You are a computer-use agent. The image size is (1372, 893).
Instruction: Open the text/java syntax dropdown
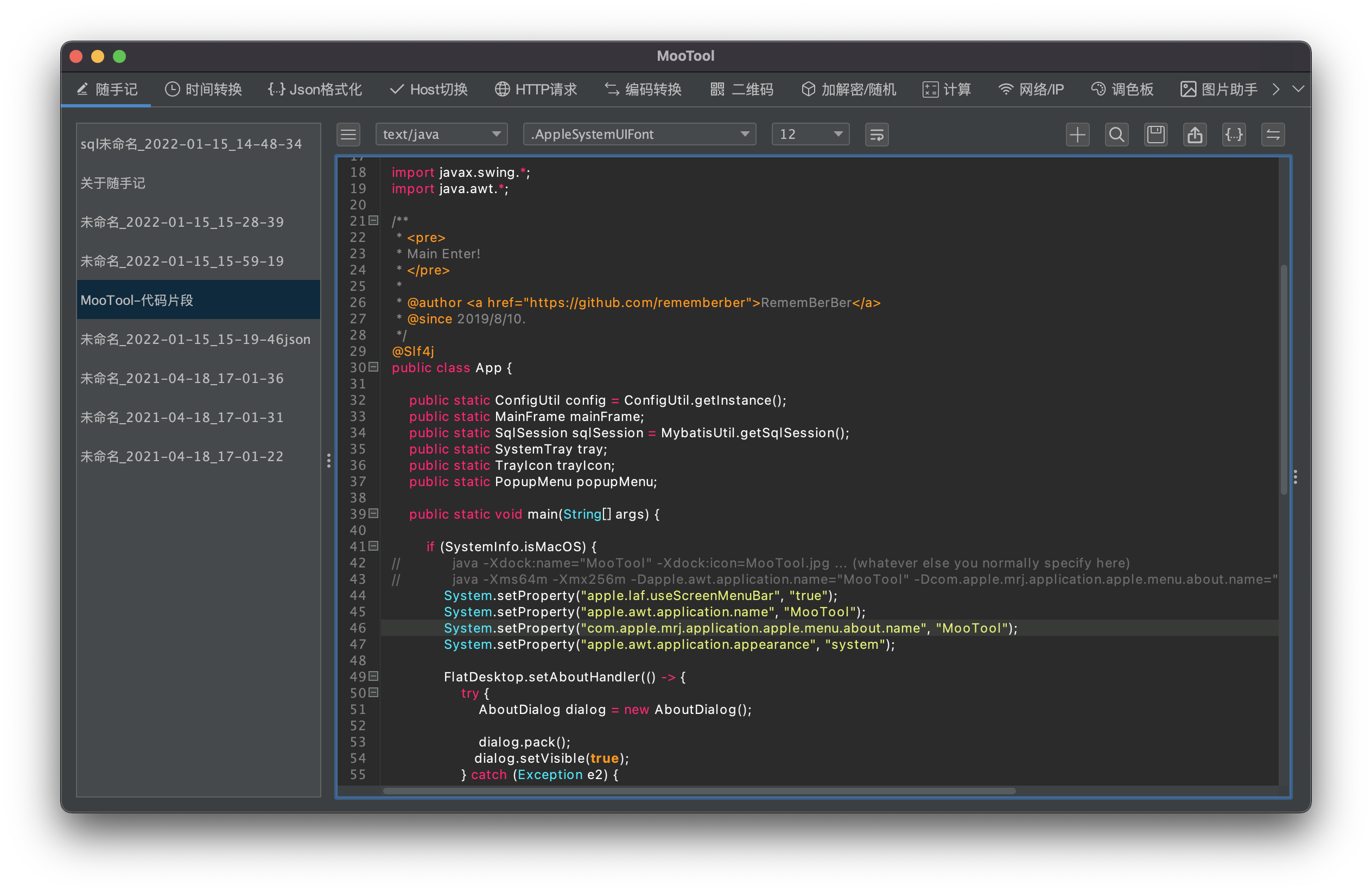tap(441, 135)
